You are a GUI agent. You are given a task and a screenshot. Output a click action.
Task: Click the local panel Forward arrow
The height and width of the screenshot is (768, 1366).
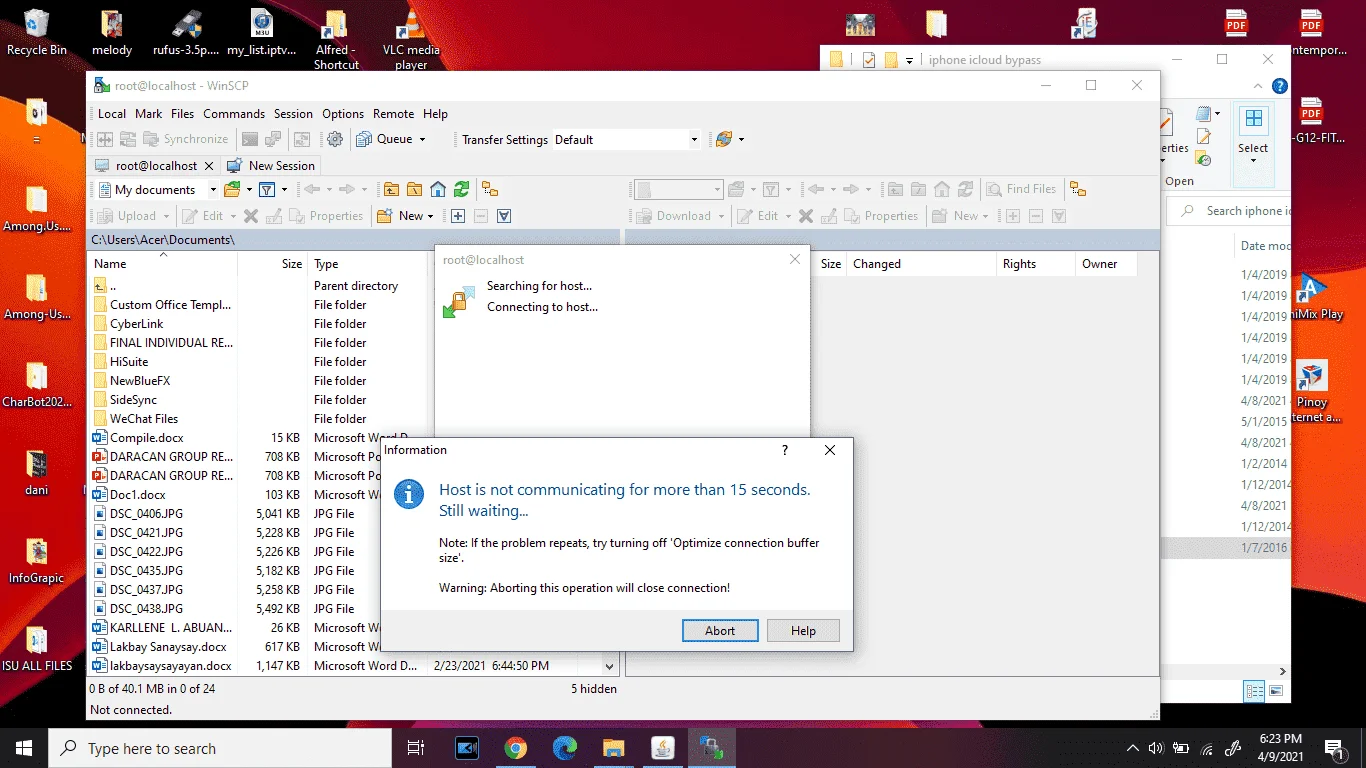pyautogui.click(x=347, y=189)
